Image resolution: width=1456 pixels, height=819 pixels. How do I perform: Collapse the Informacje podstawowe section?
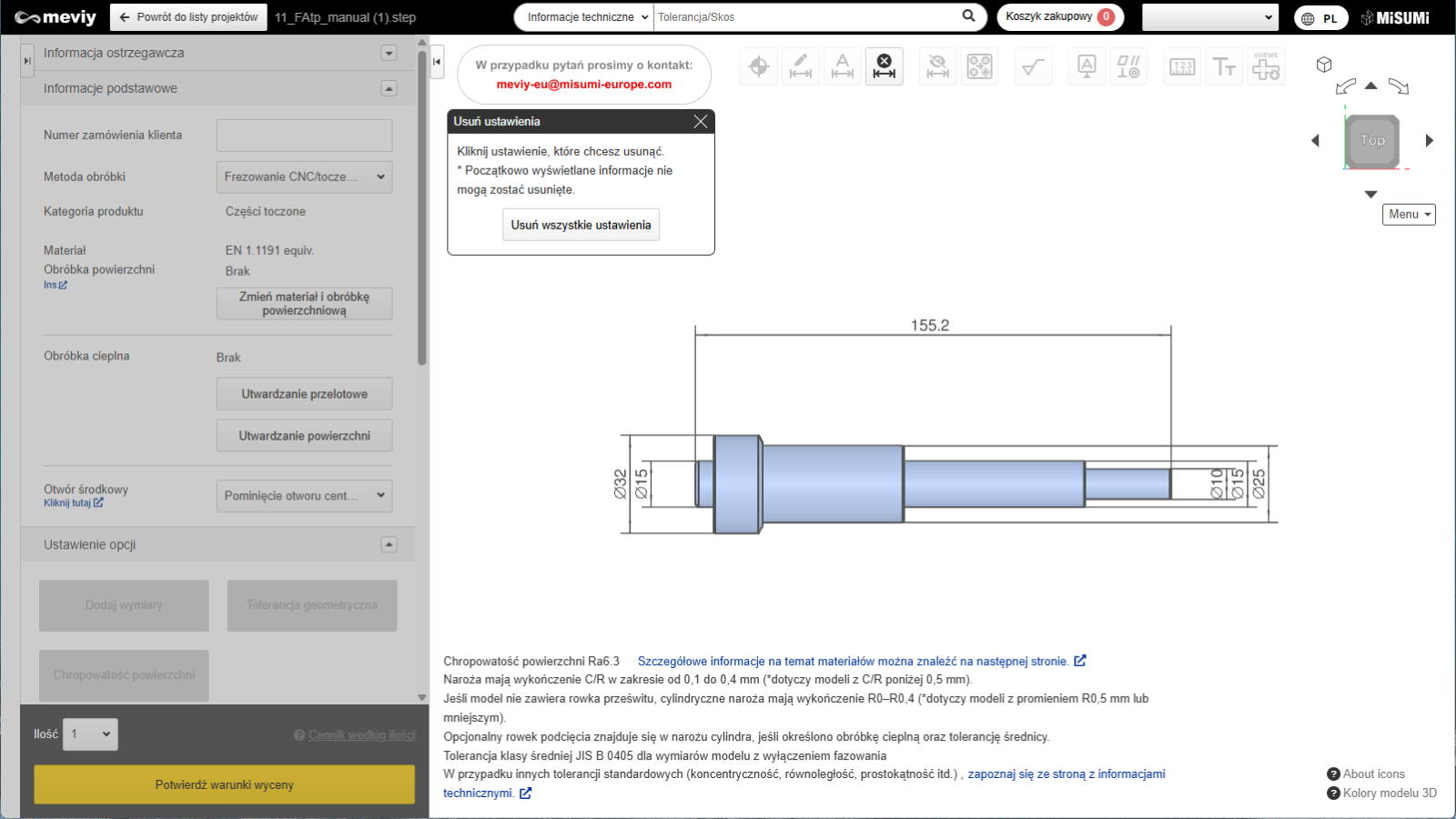pos(389,88)
